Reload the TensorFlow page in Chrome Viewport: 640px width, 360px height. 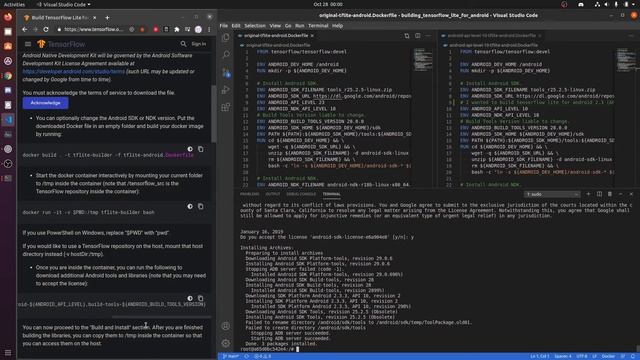pos(46,29)
